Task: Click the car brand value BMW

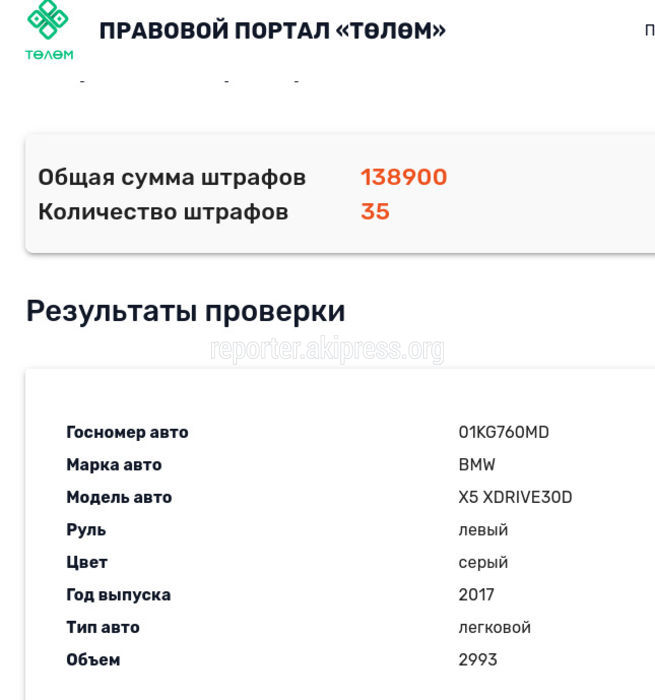Action: tap(476, 465)
